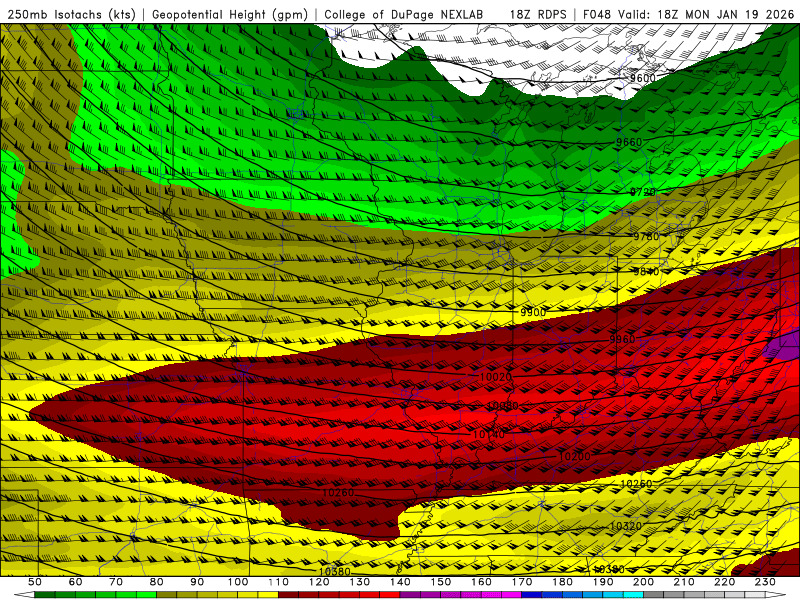Viewport: 800px width, 600px height.
Task: Select the 130 legend tick label
Action: click(359, 582)
